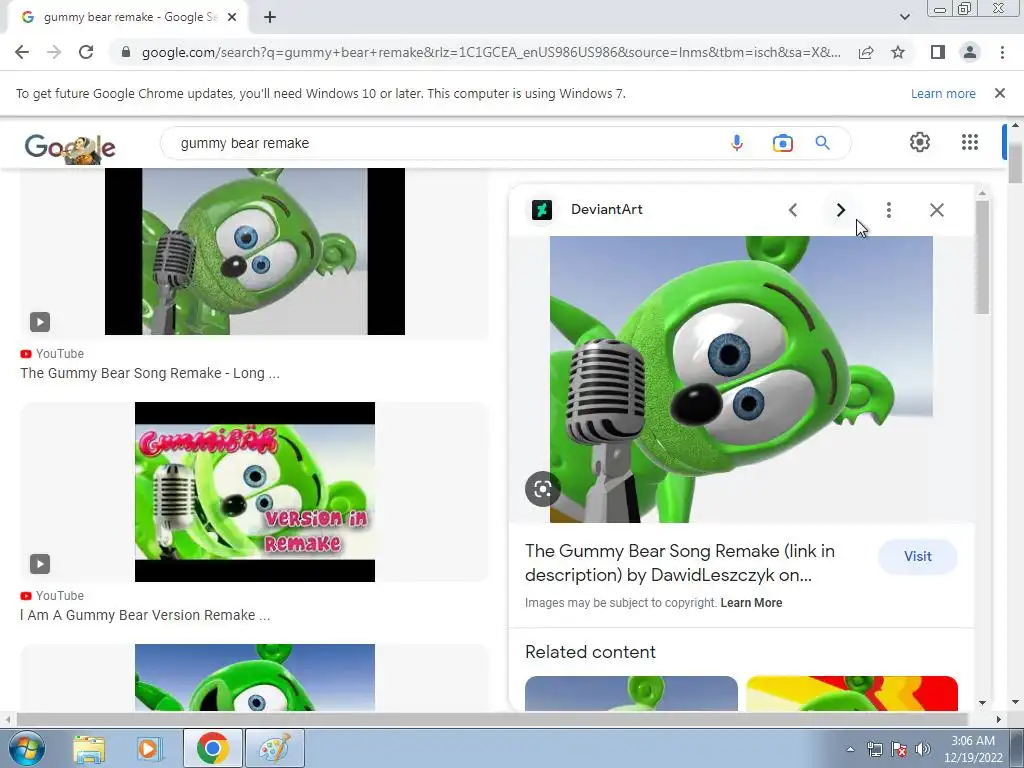Open I Am A Gummy Bear Version Remake link

pyautogui.click(x=145, y=615)
